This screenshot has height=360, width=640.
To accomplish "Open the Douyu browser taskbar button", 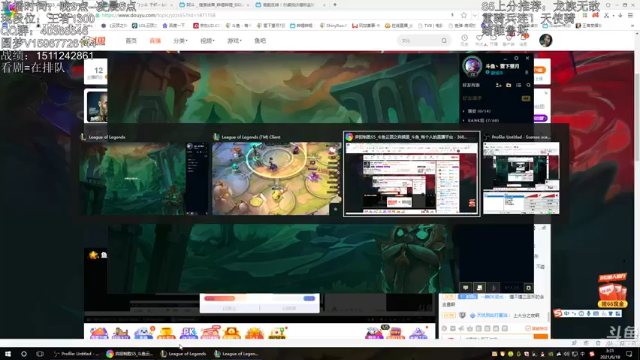I will coord(130,354).
